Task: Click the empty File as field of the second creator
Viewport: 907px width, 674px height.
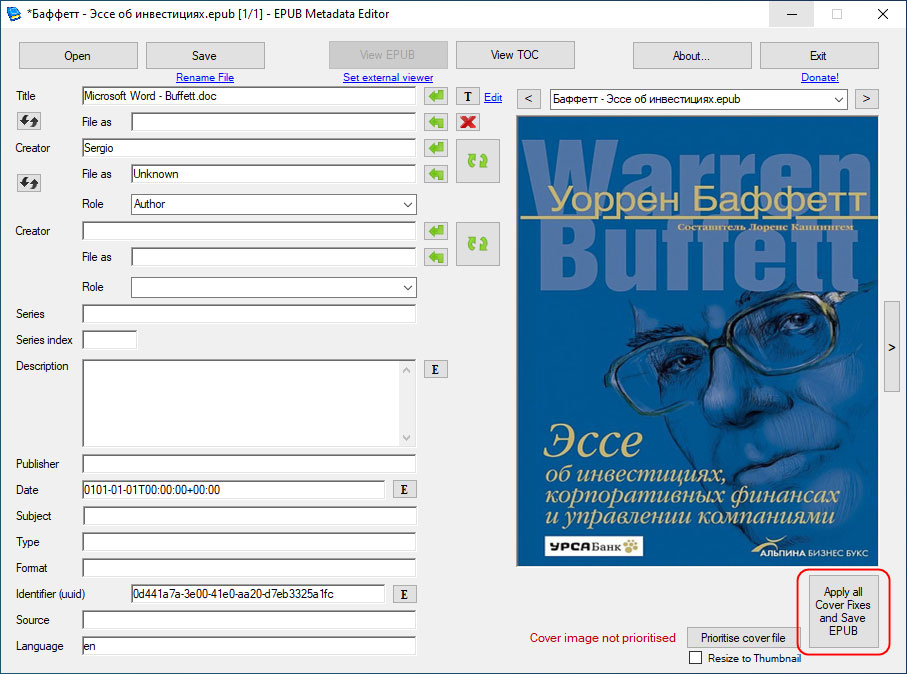Action: 274,257
